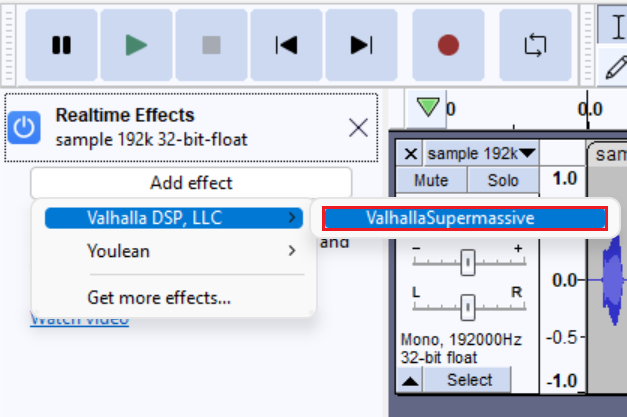Open the Valhalla DSP, LLC submenu
This screenshot has height=417, width=627.
coord(174,218)
